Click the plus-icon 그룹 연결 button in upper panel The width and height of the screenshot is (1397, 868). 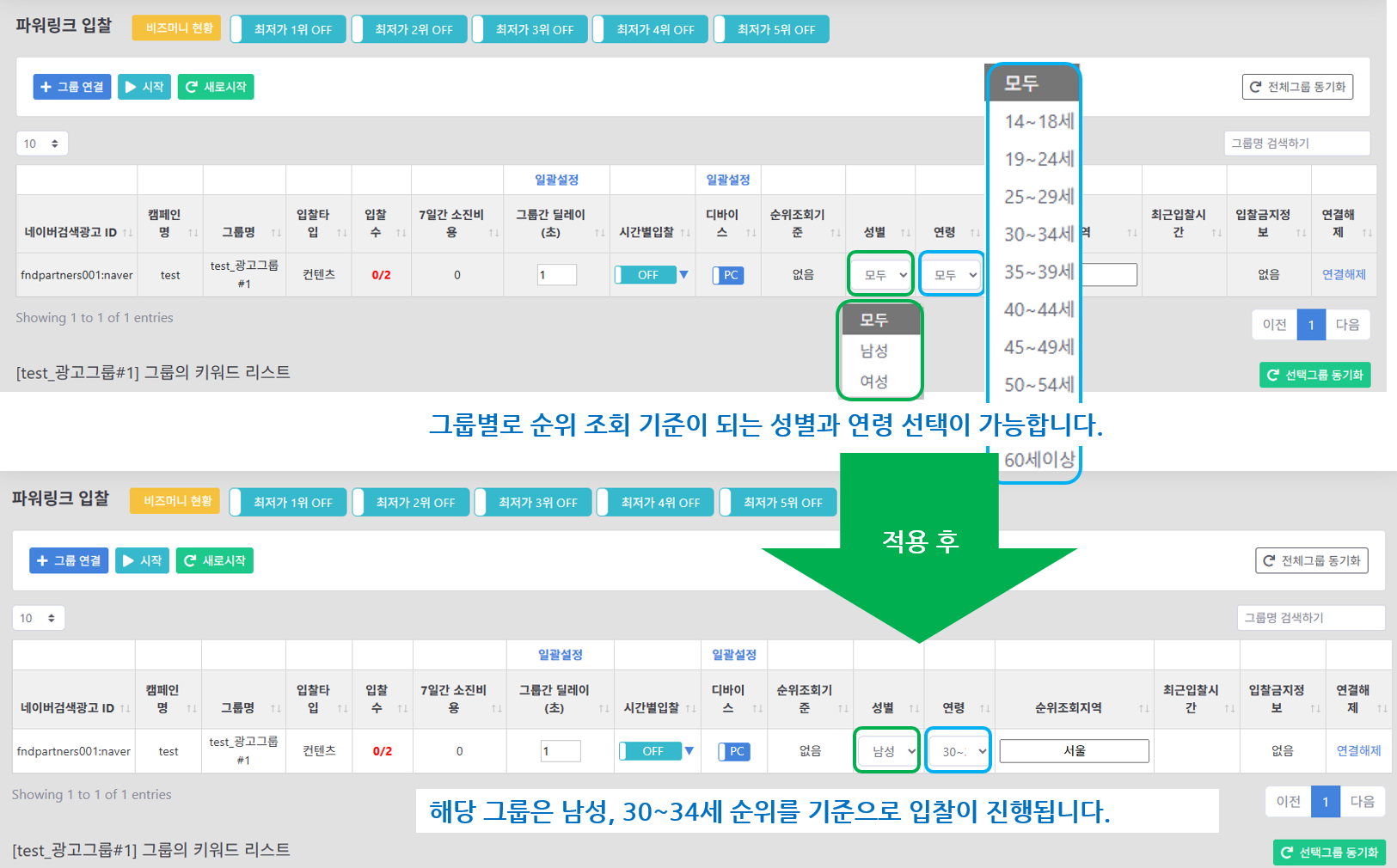coord(72,87)
